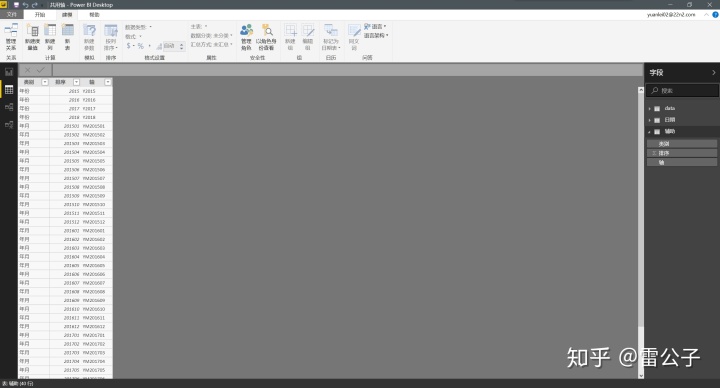Expand the 日期 table in Fields pane

tap(649, 120)
